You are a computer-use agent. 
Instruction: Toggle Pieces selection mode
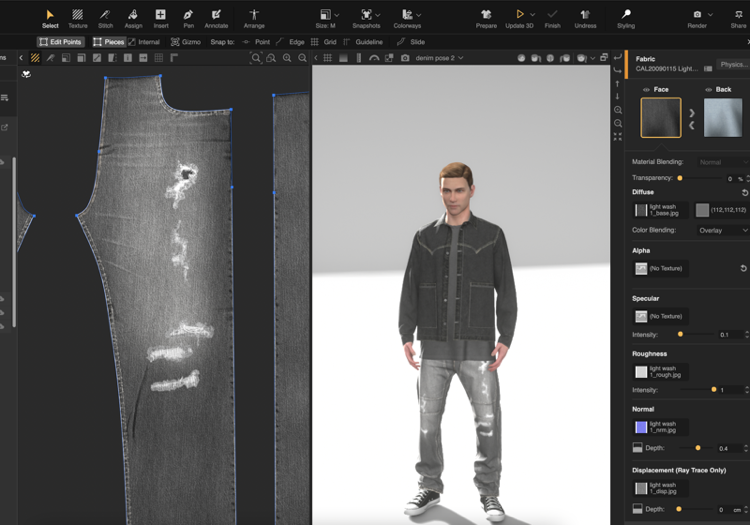[109, 42]
